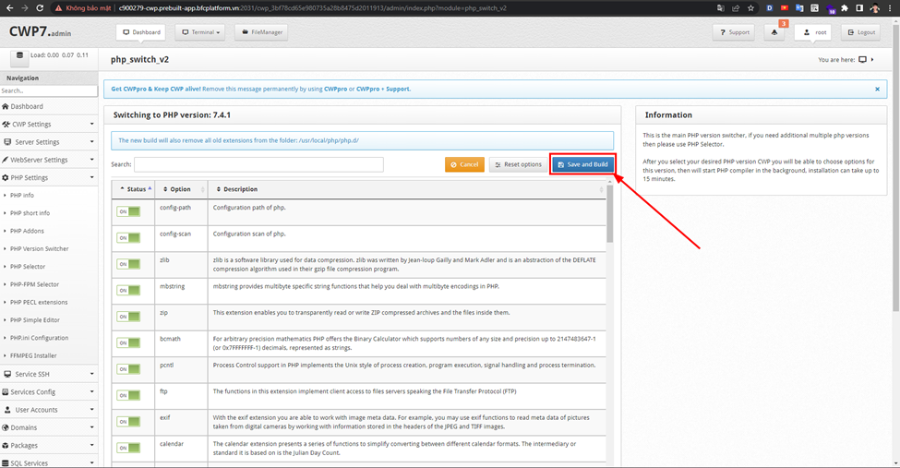Expand CWP Settings menu
This screenshot has height=468, width=900.
pos(49,124)
